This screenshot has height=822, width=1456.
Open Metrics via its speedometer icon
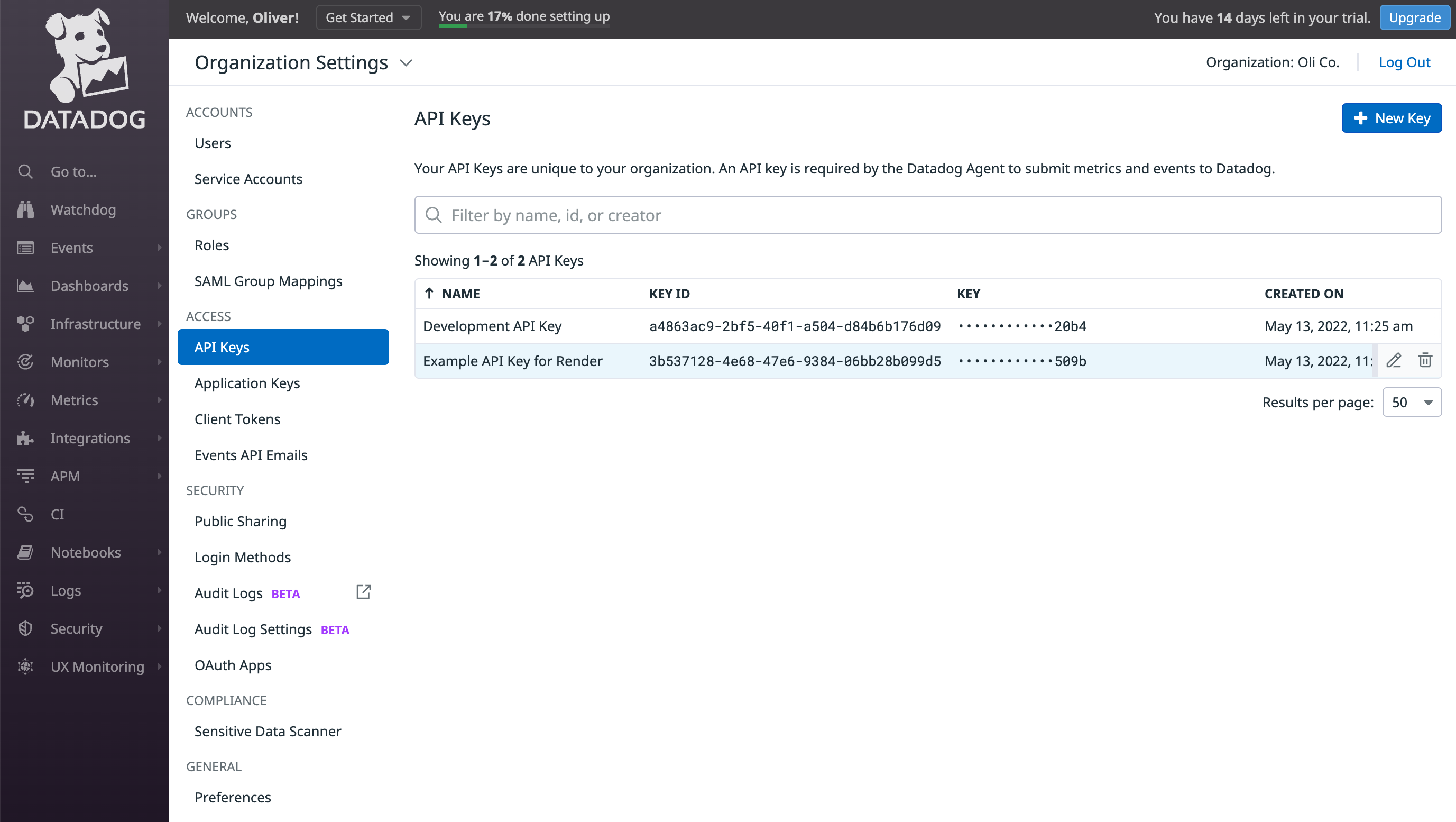25,400
